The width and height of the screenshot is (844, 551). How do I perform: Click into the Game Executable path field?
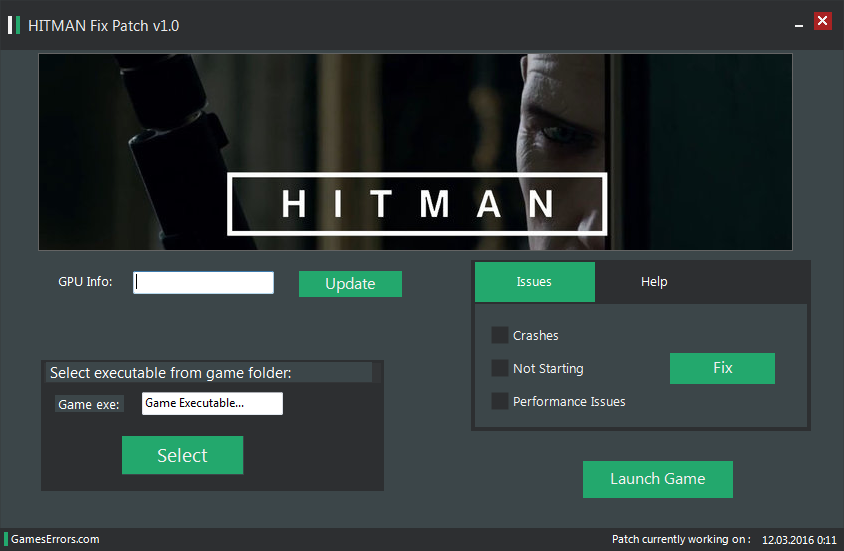212,404
